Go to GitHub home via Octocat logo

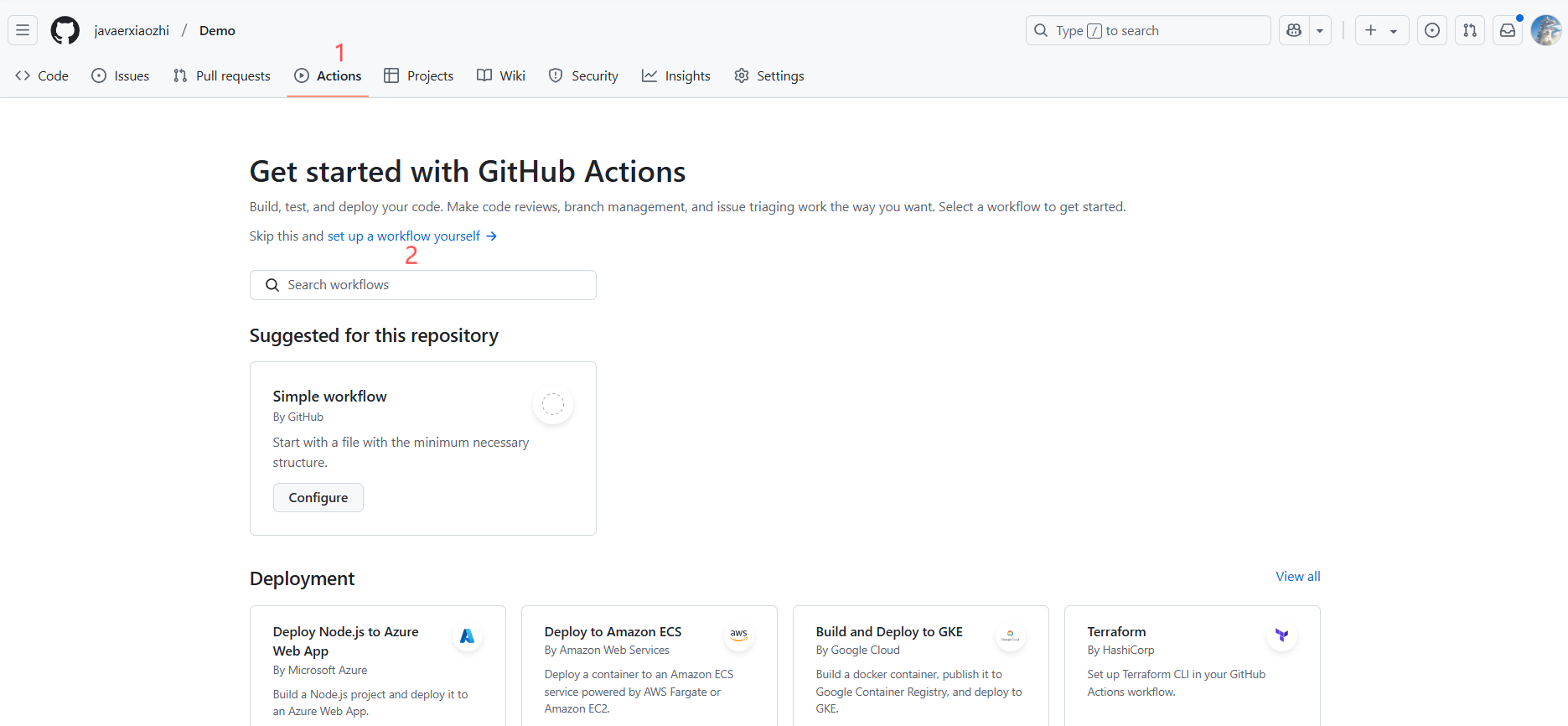65,30
